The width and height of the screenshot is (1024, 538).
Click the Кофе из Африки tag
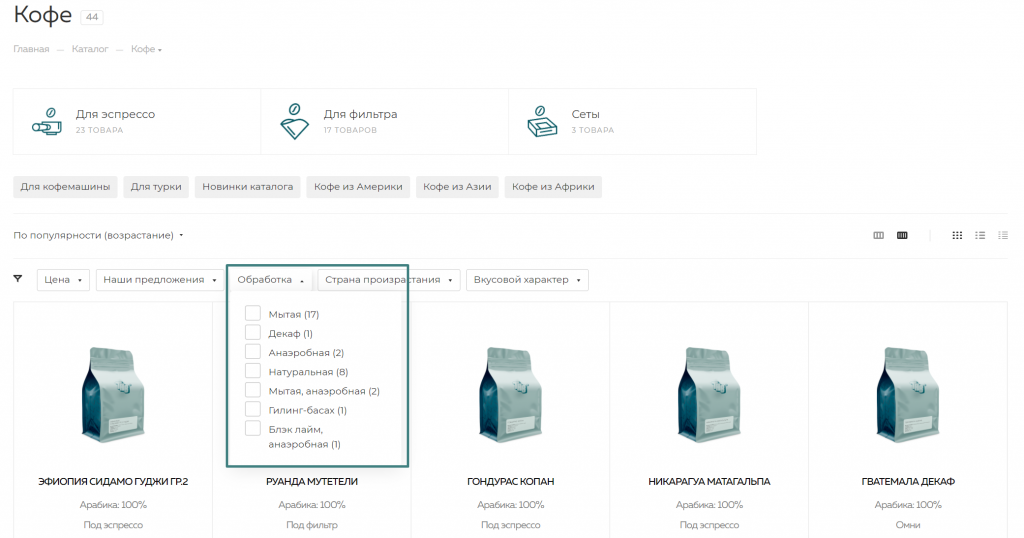(x=553, y=187)
